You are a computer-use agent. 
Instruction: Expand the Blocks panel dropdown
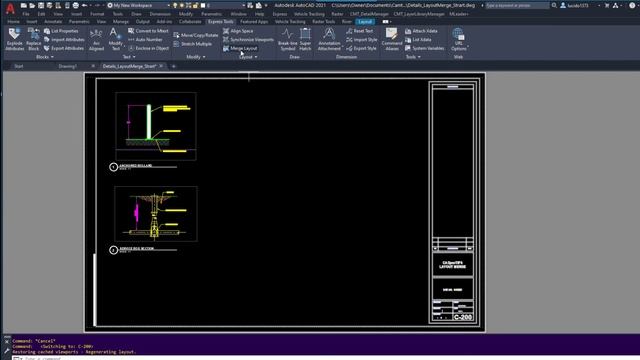[x=44, y=57]
